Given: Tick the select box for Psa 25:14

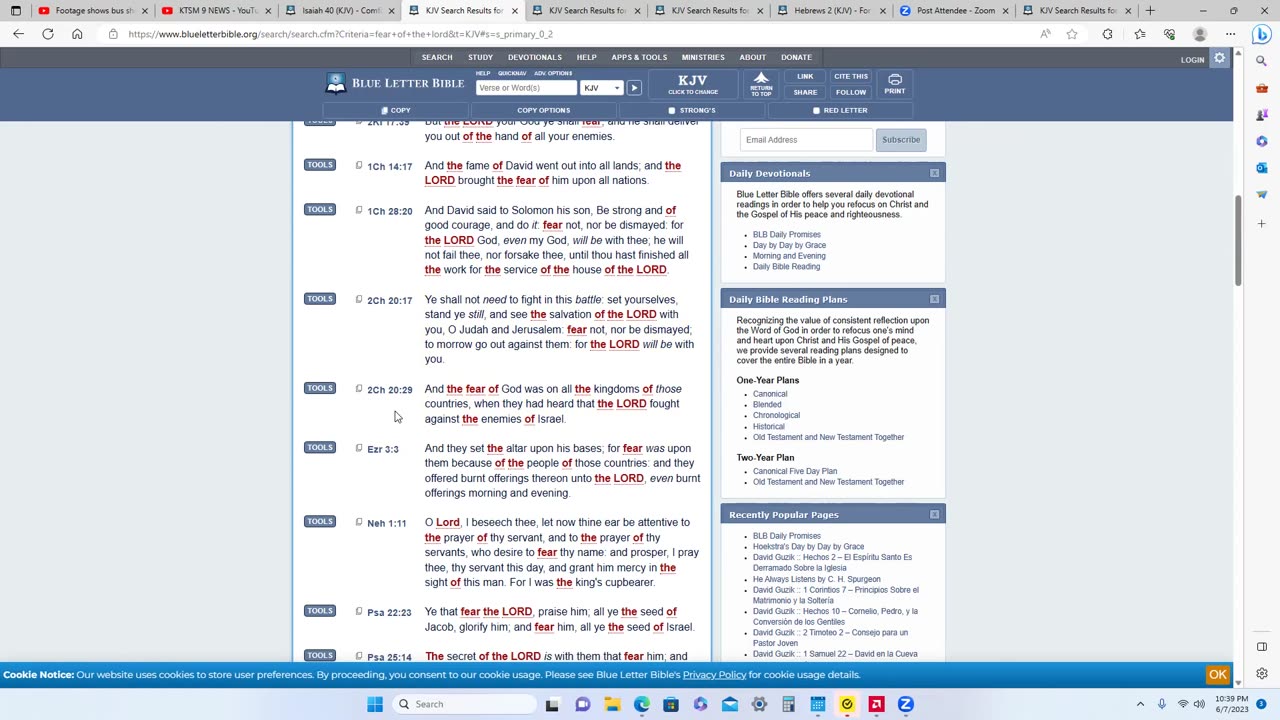Looking at the screenshot, I should click(359, 656).
